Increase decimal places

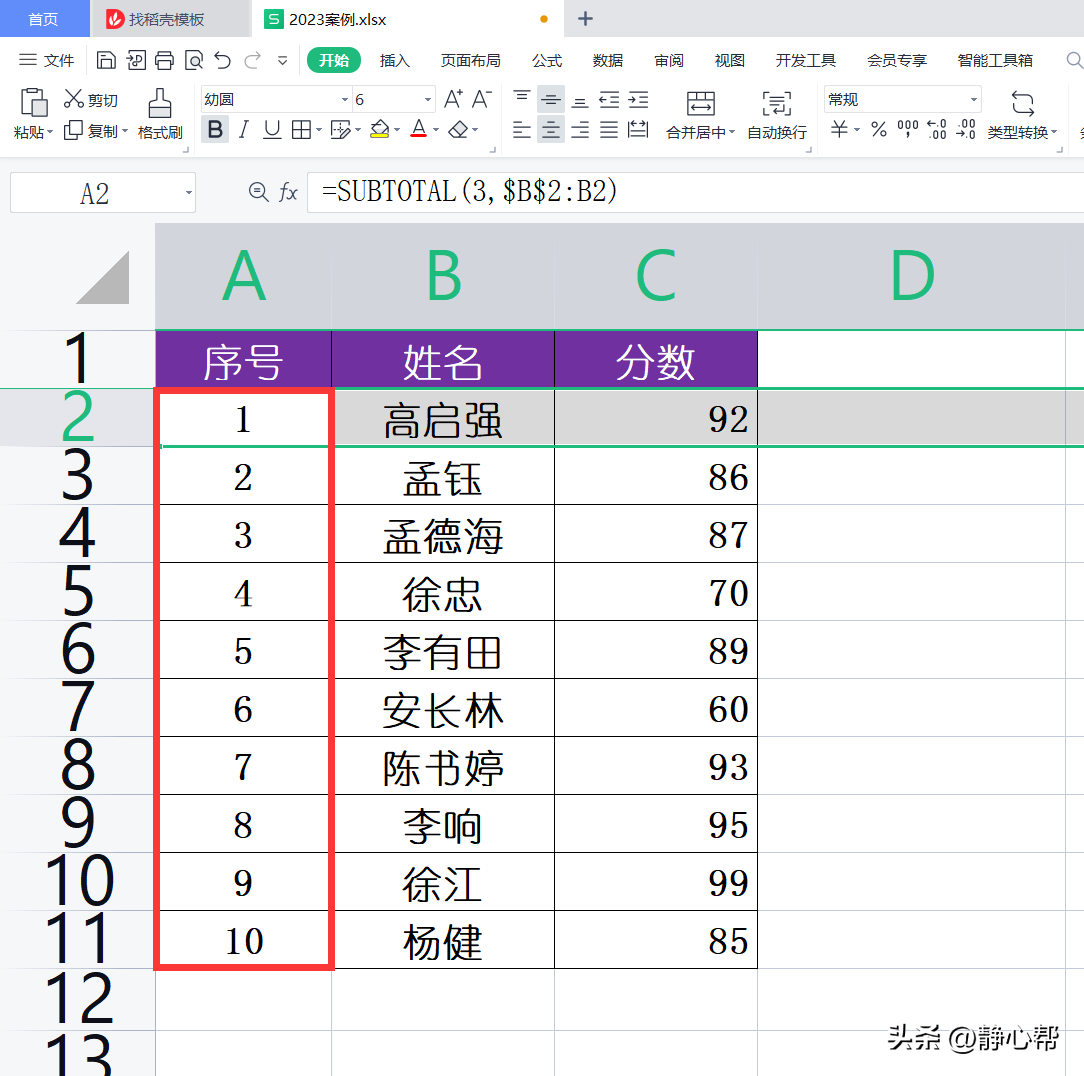(937, 129)
